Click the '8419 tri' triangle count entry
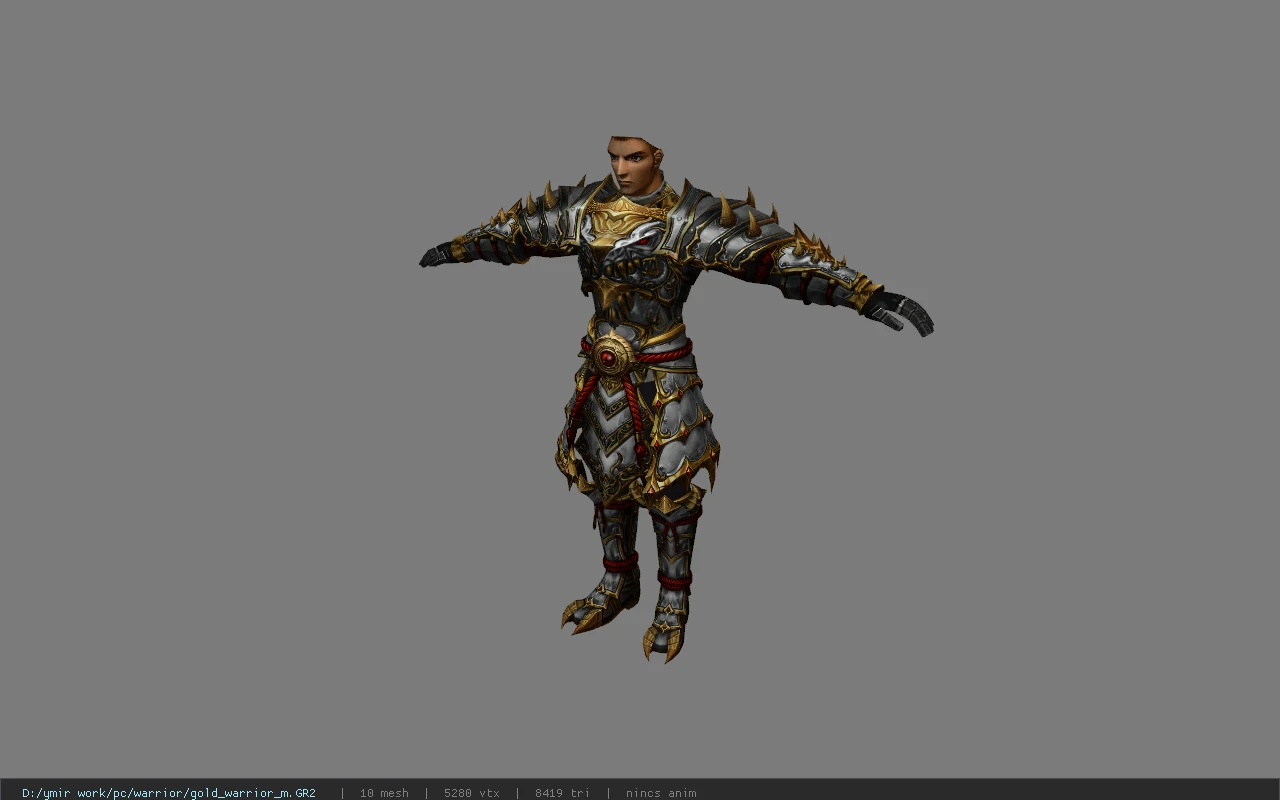The image size is (1280, 800). 562,793
